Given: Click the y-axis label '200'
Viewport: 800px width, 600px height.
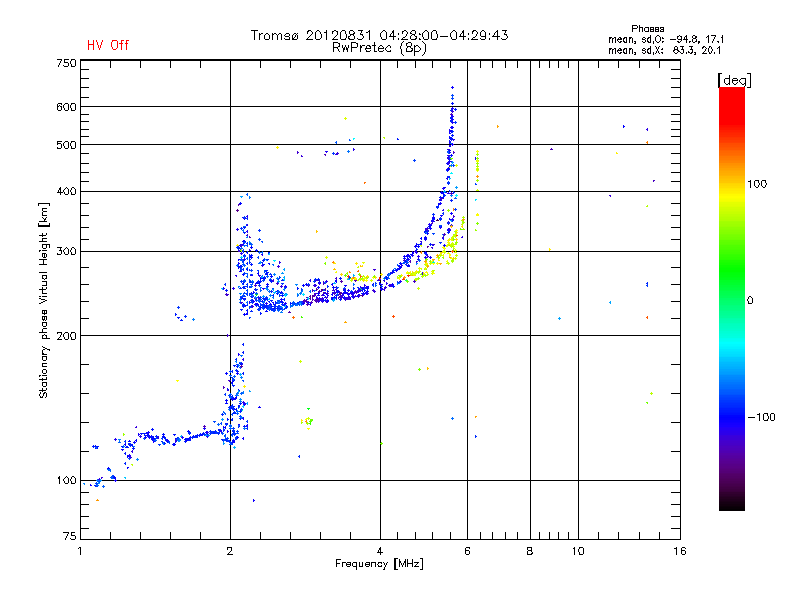Looking at the screenshot, I should (66, 336).
